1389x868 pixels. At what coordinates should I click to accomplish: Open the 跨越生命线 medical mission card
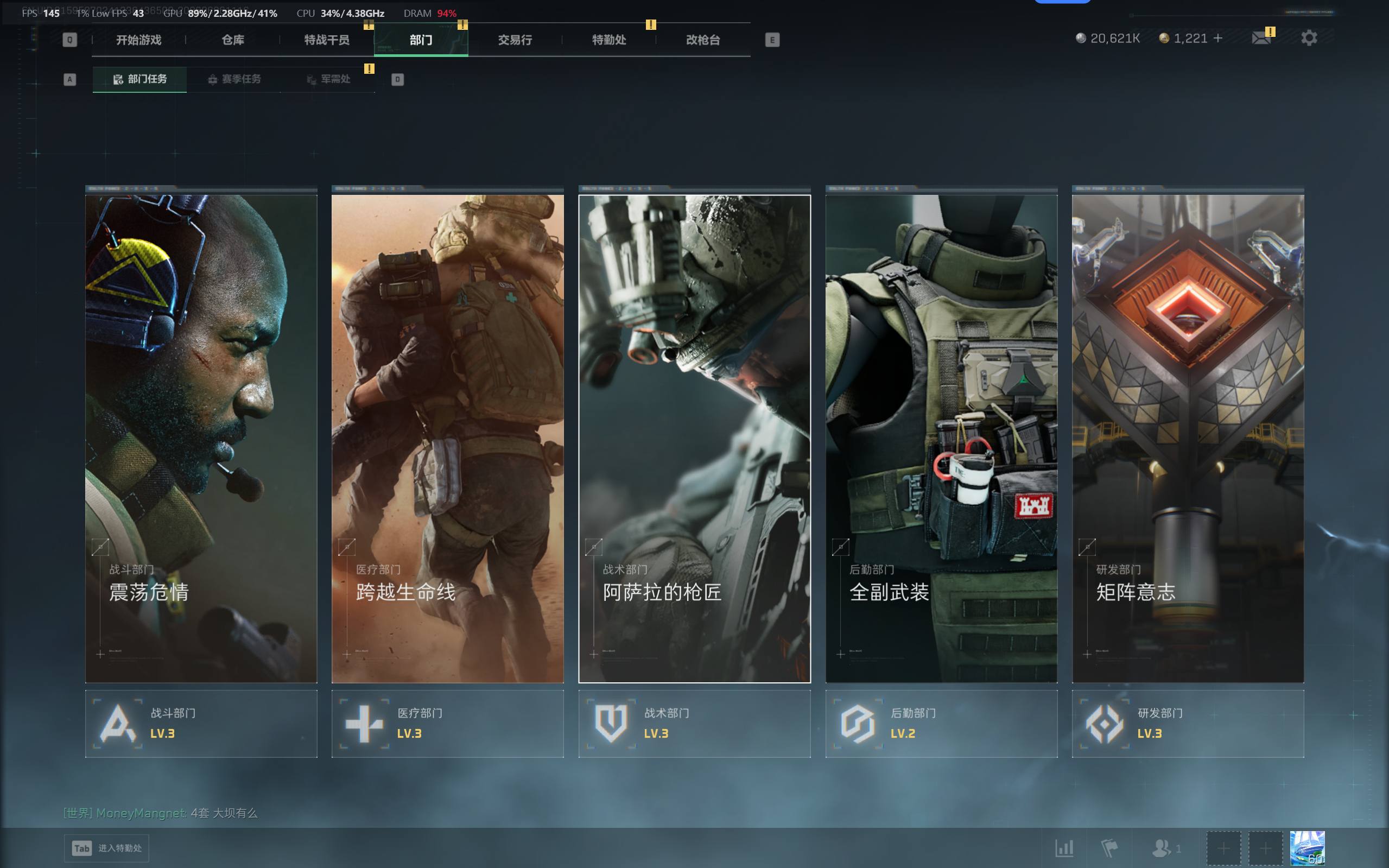tap(447, 439)
